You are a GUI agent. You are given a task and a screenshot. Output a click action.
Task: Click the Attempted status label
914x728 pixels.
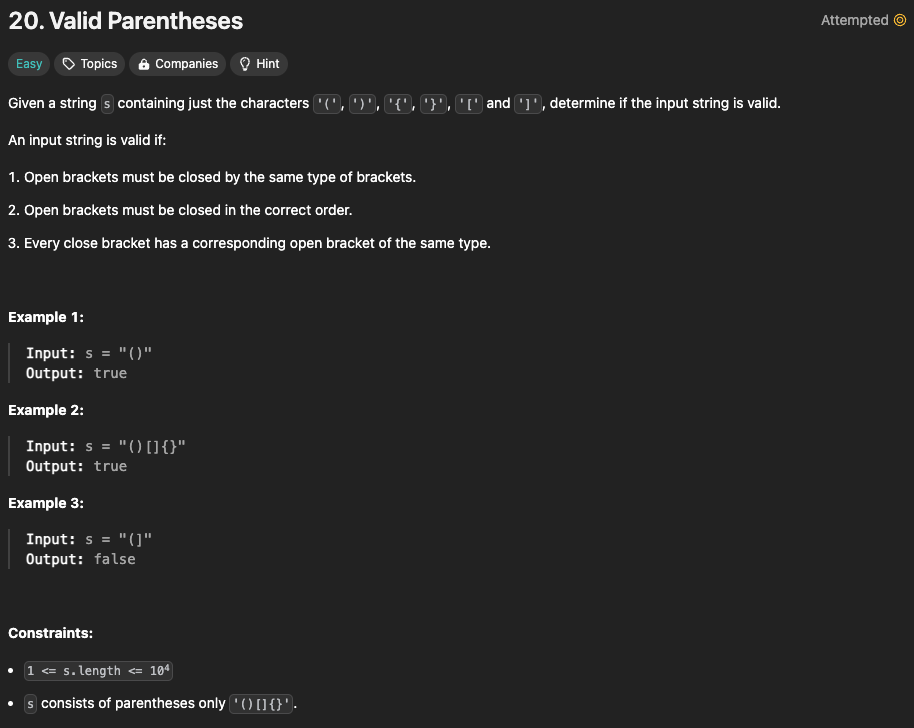[x=855, y=20]
